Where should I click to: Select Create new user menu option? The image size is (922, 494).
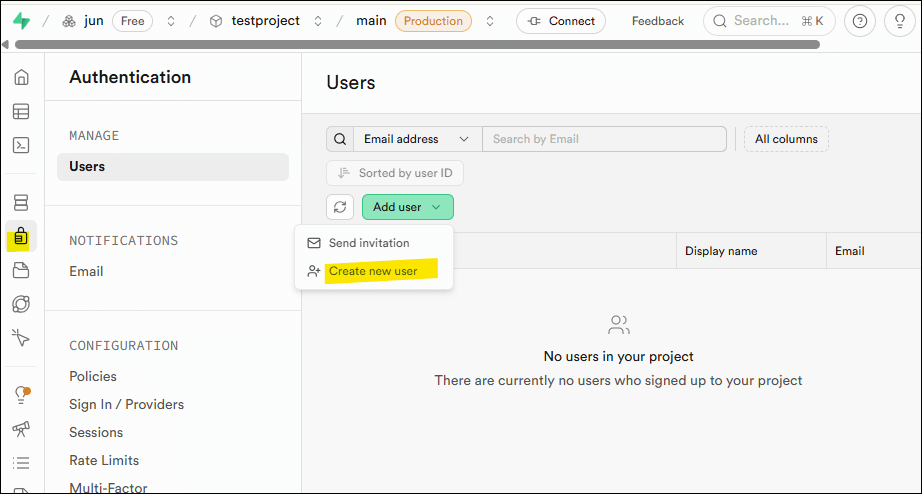[x=373, y=271]
